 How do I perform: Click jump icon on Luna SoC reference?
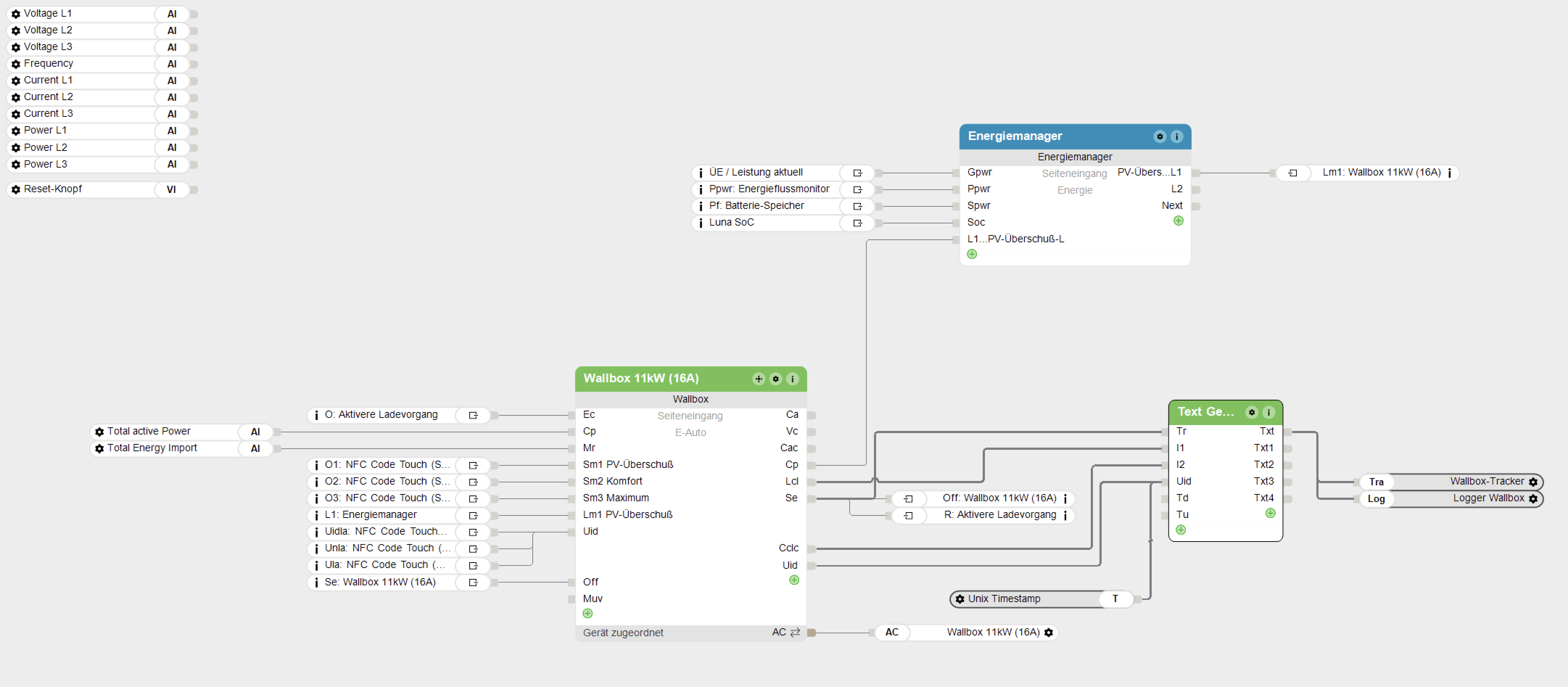point(858,223)
